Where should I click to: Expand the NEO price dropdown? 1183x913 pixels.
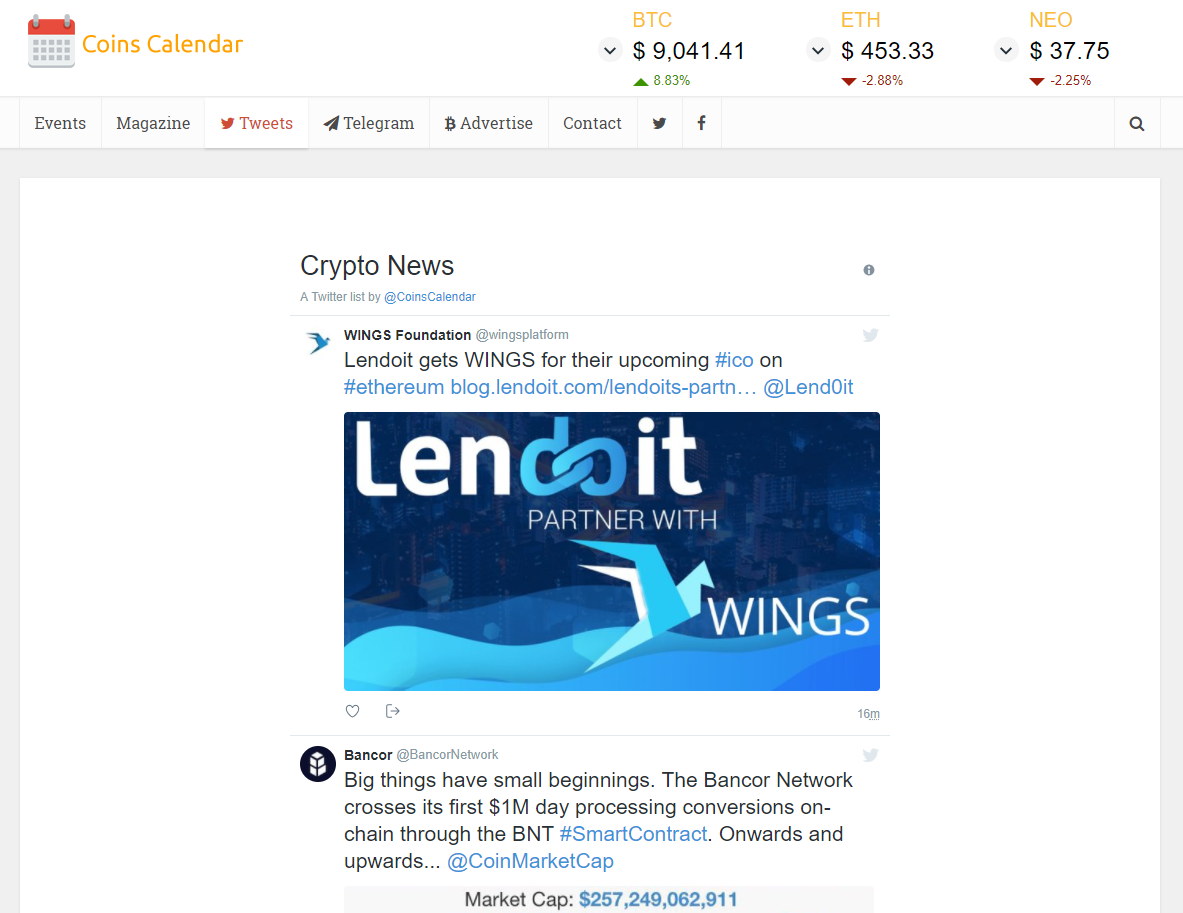1005,49
